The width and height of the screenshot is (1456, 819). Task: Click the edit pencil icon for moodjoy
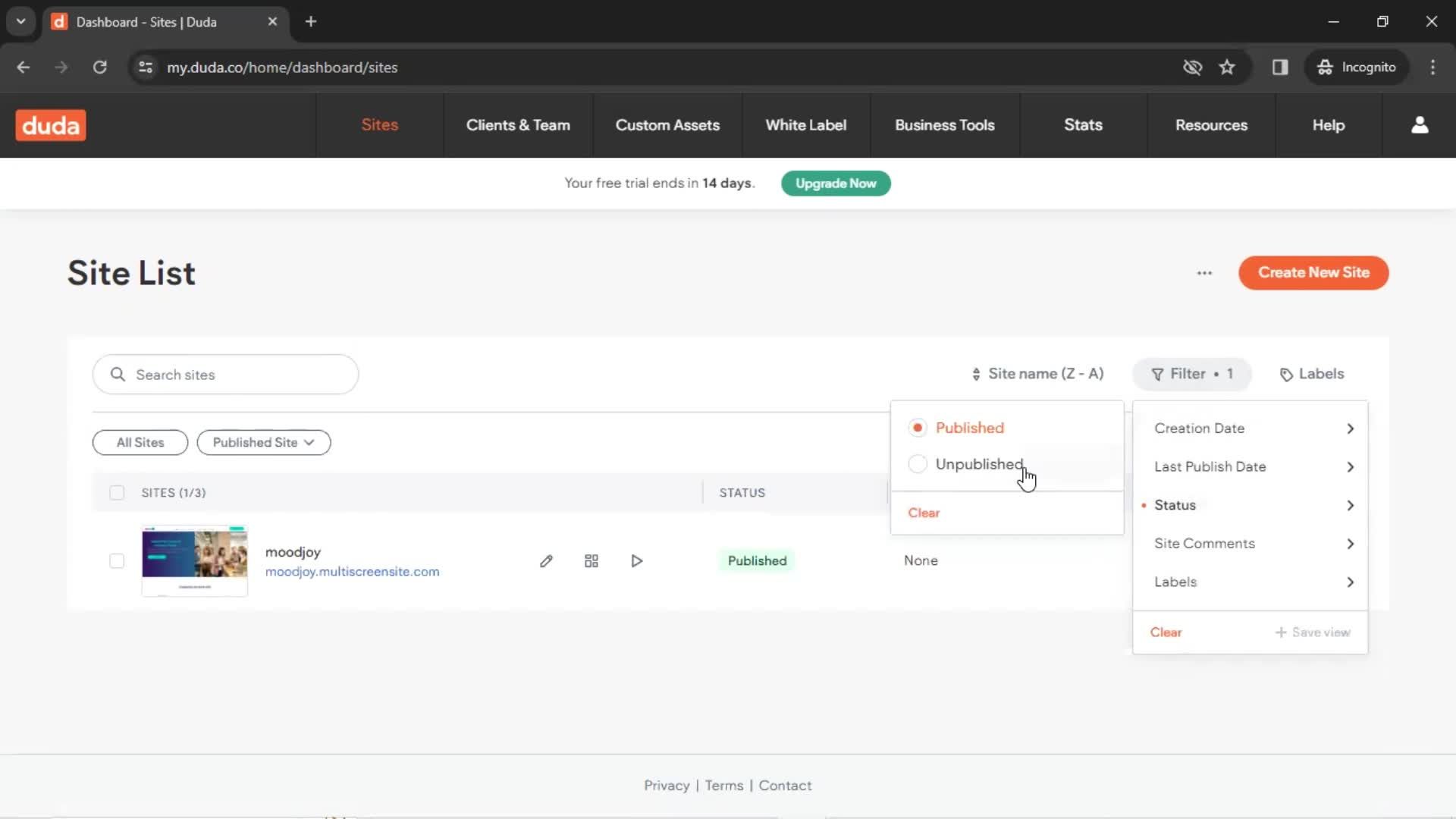click(546, 561)
